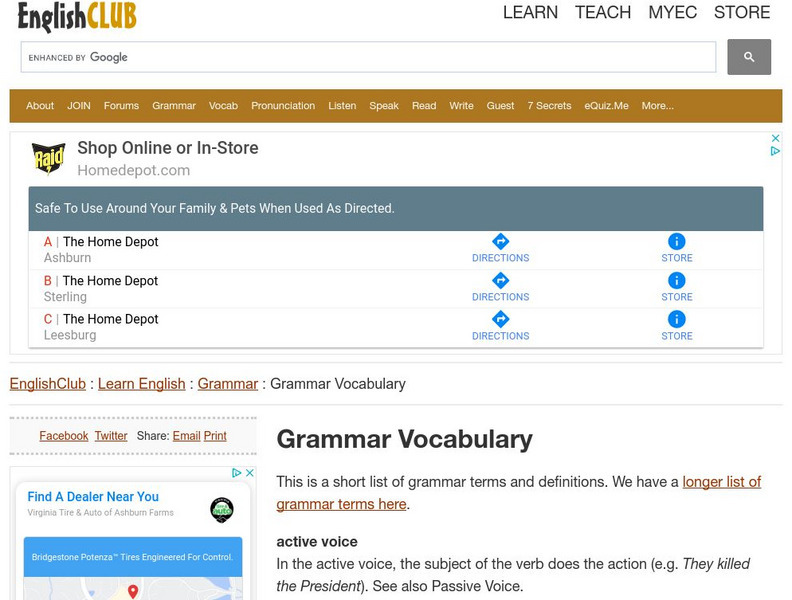Viewport: 792px width, 600px height.
Task: Open Grammar in the navigation bar
Action: tap(174, 106)
